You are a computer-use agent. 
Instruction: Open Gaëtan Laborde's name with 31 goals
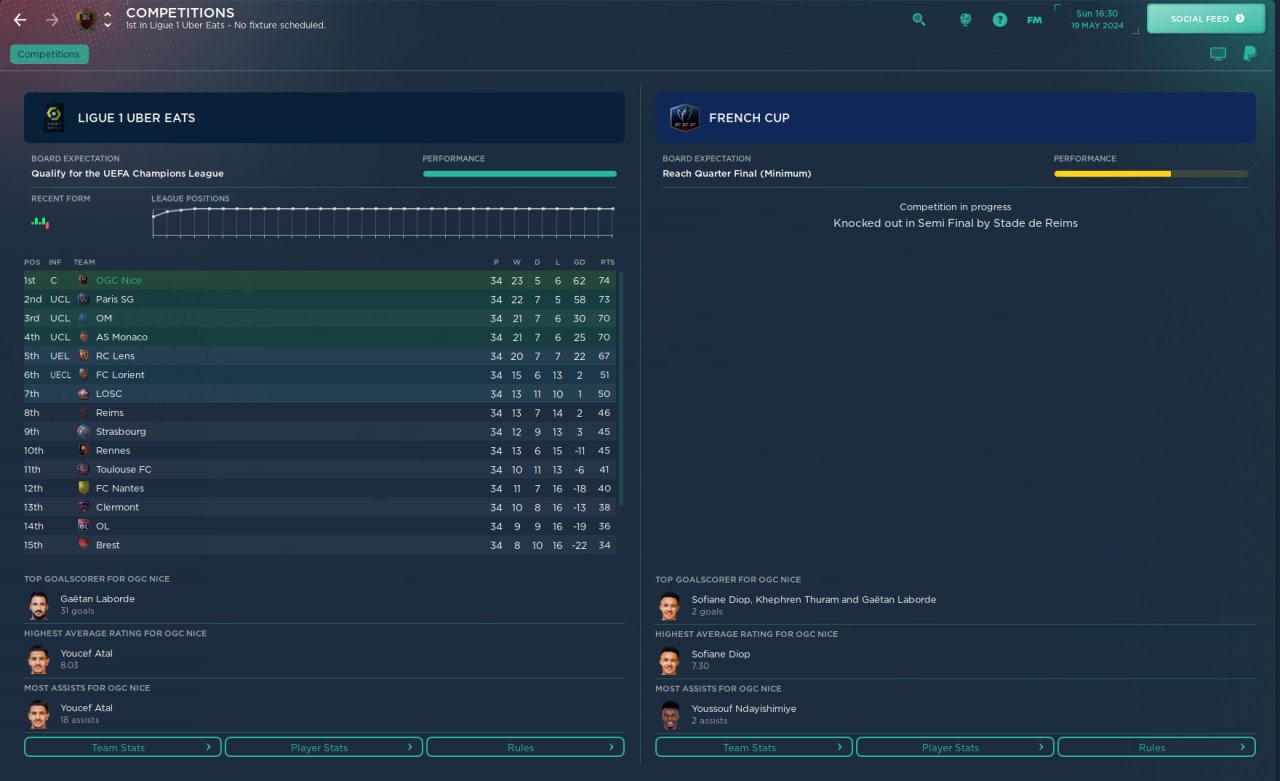(97, 599)
